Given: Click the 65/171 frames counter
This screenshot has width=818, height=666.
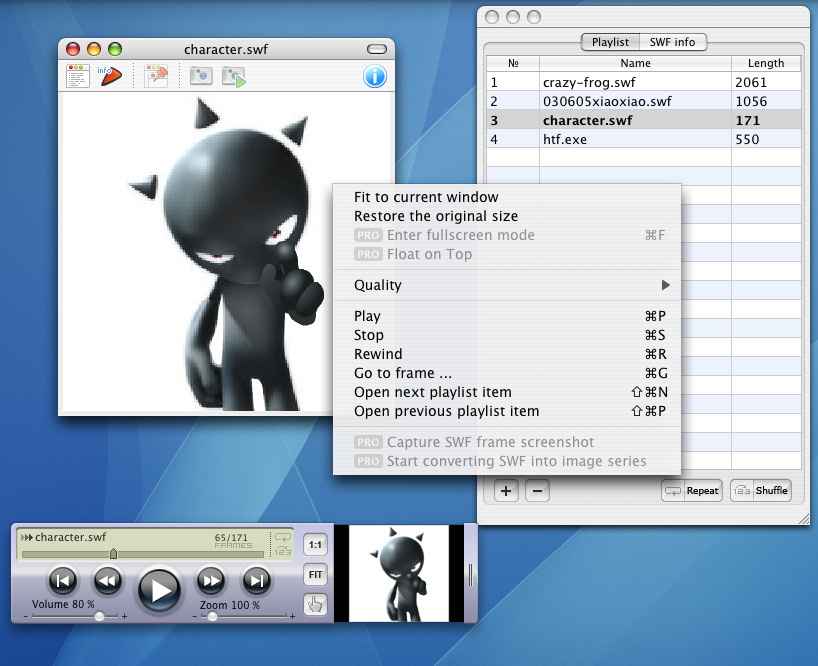Looking at the screenshot, I should pyautogui.click(x=231, y=538).
